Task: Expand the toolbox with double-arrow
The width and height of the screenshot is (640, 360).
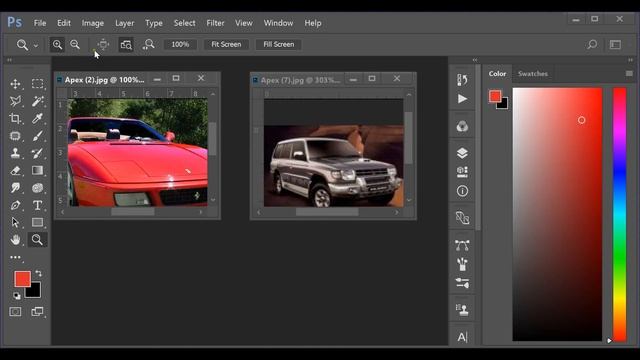Action: pos(9,60)
